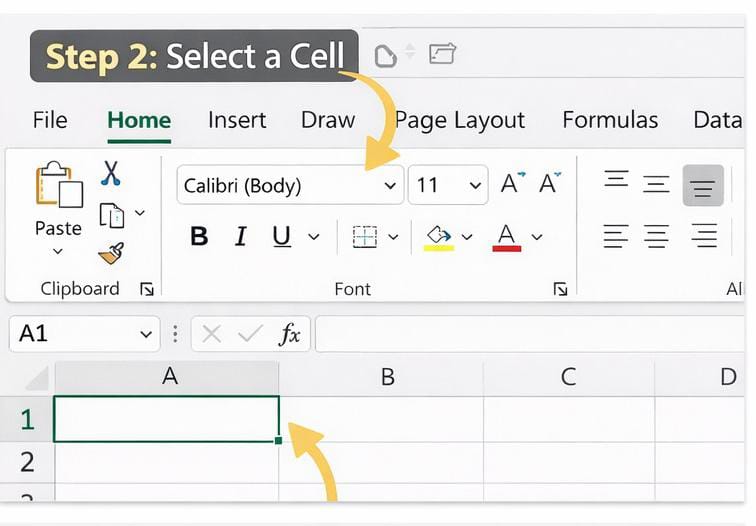Open the Page Layout tab
Screen dimensions: 756x526
461,121
